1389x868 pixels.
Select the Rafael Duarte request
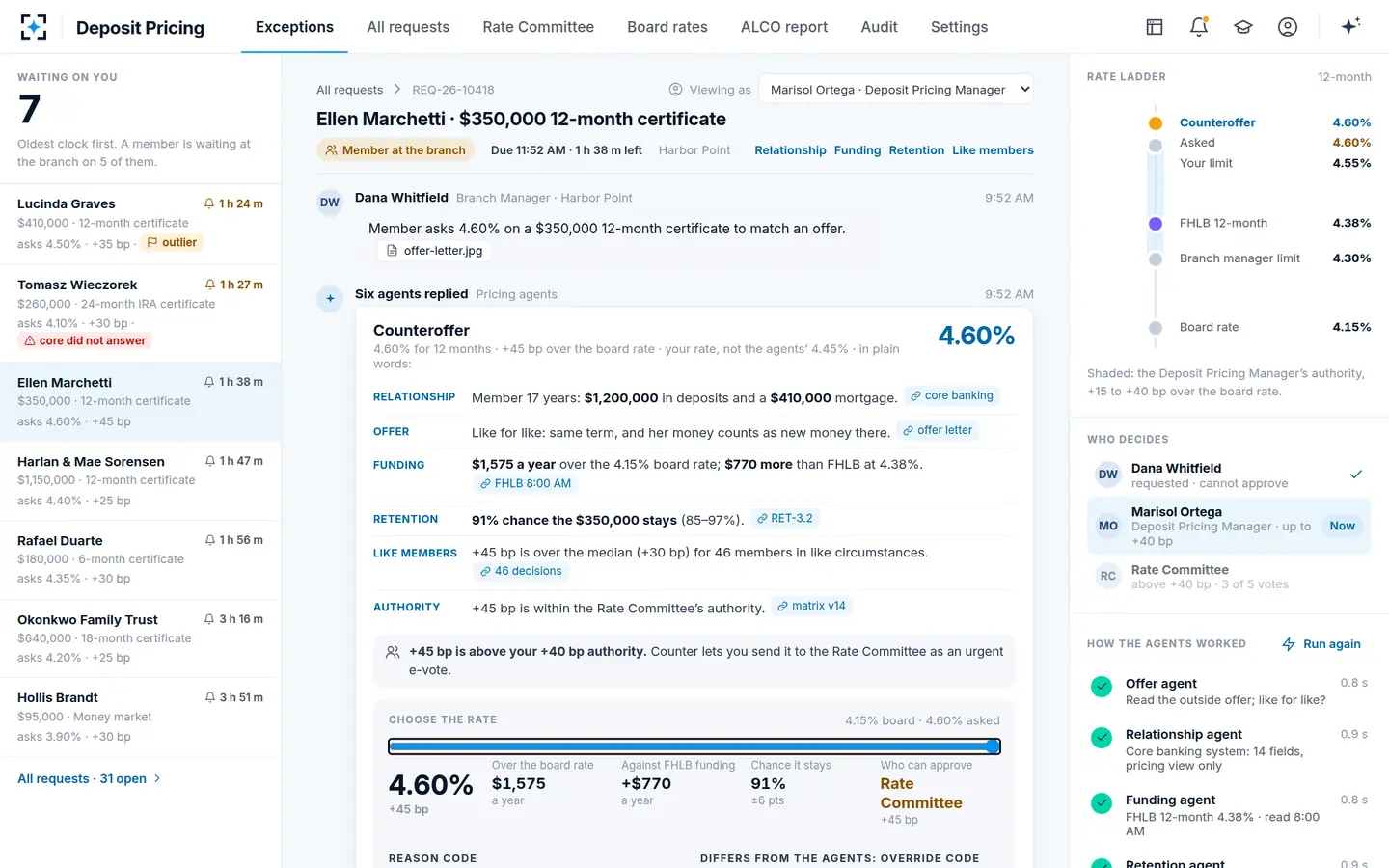[x=141, y=559]
